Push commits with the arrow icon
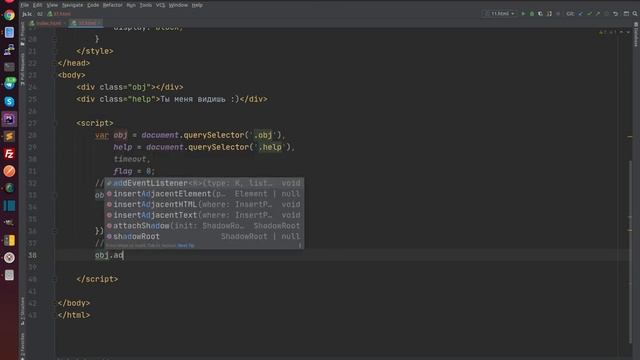The height and width of the screenshot is (360, 640). tap(598, 14)
